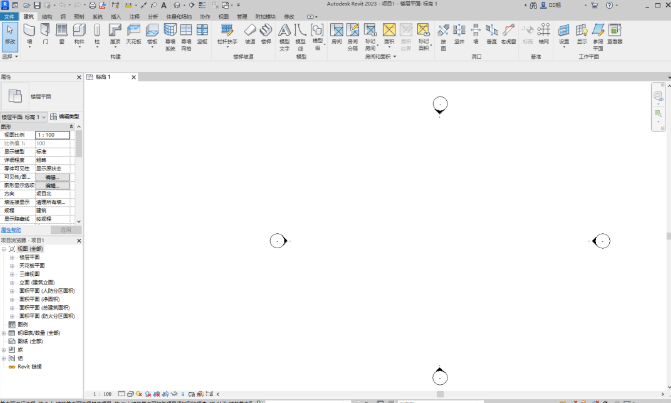Select the Window tool in the ribbon
Screen dimensions: 671x403
tap(62, 34)
